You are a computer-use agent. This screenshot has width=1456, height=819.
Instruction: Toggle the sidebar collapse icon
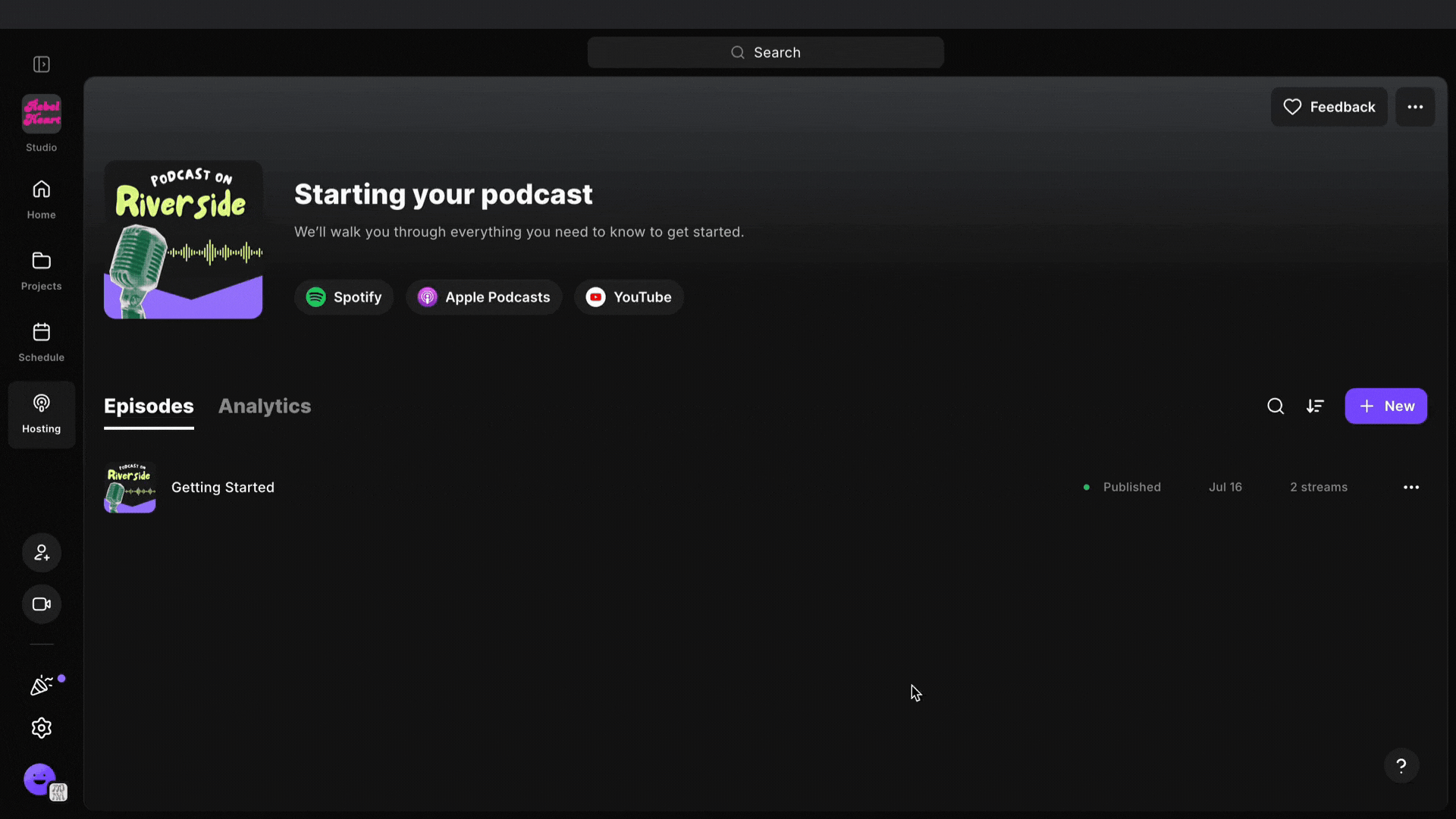click(42, 64)
